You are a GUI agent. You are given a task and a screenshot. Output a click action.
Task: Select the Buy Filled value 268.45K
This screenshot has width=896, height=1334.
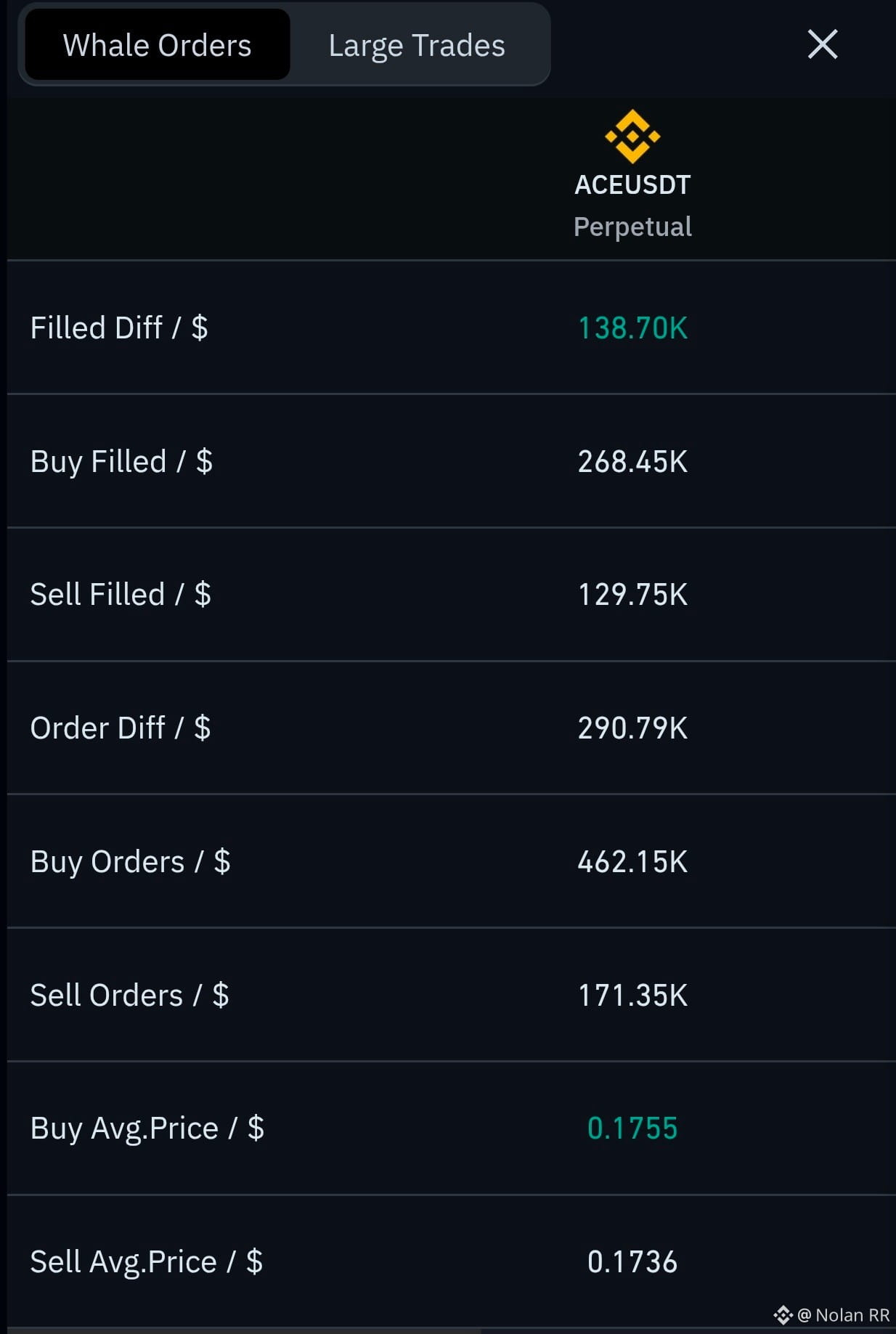(x=632, y=461)
